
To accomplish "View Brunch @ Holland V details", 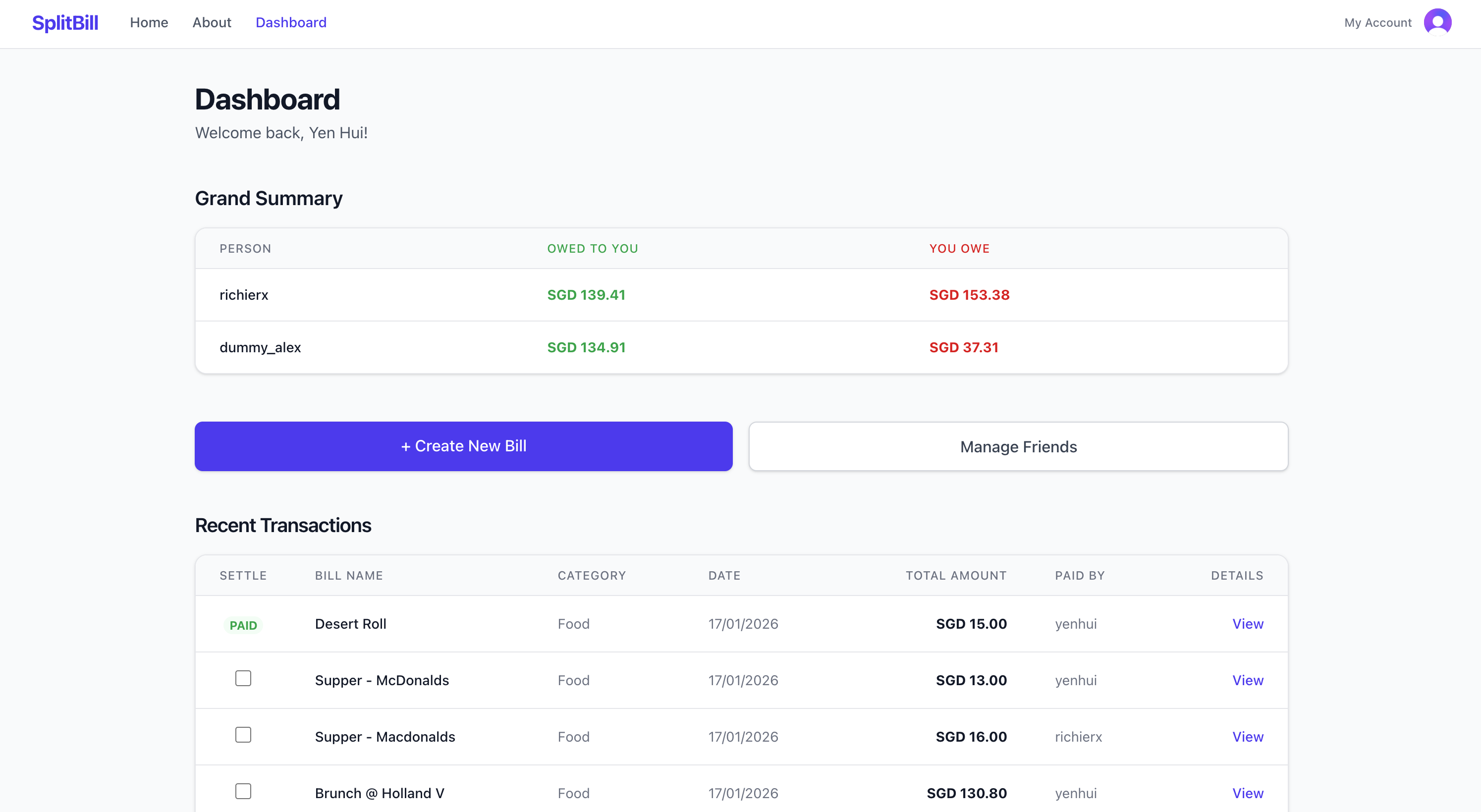I will coord(1247,793).
